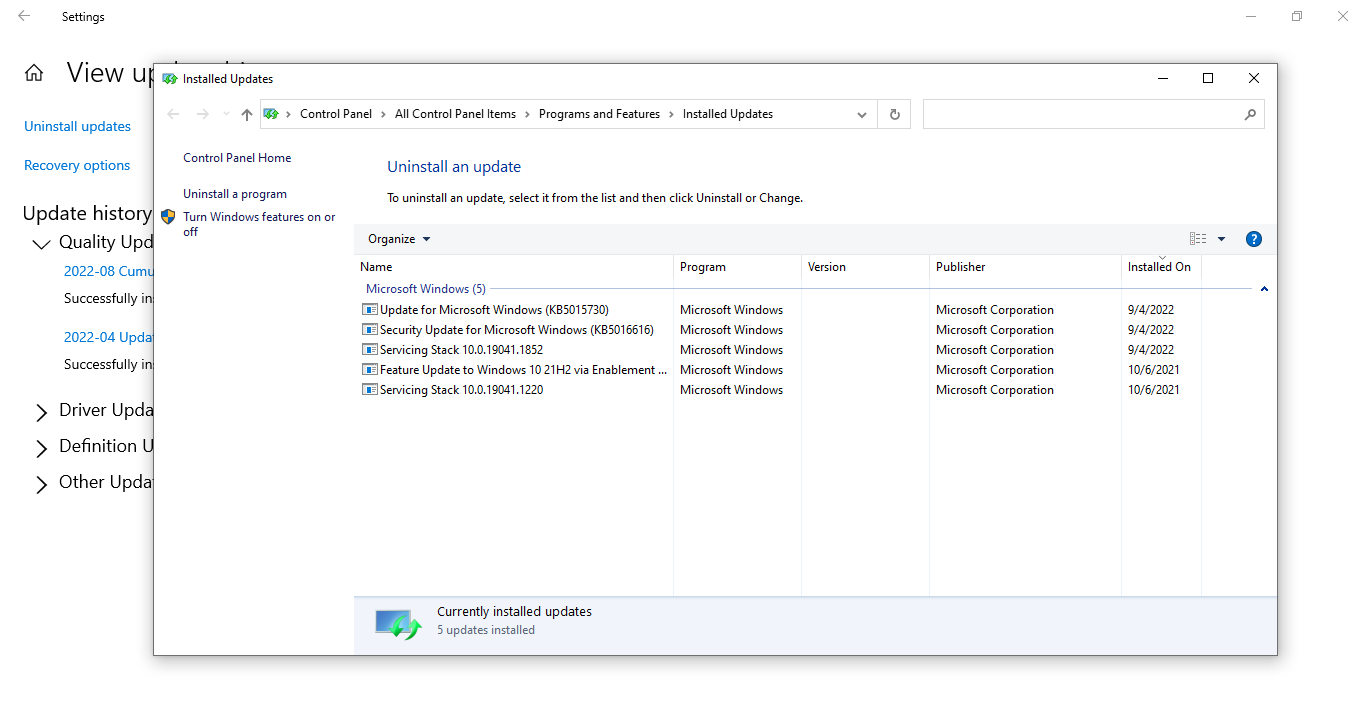Maximize the Installed Updates window
Viewport: 1365px width, 723px height.
click(1208, 78)
